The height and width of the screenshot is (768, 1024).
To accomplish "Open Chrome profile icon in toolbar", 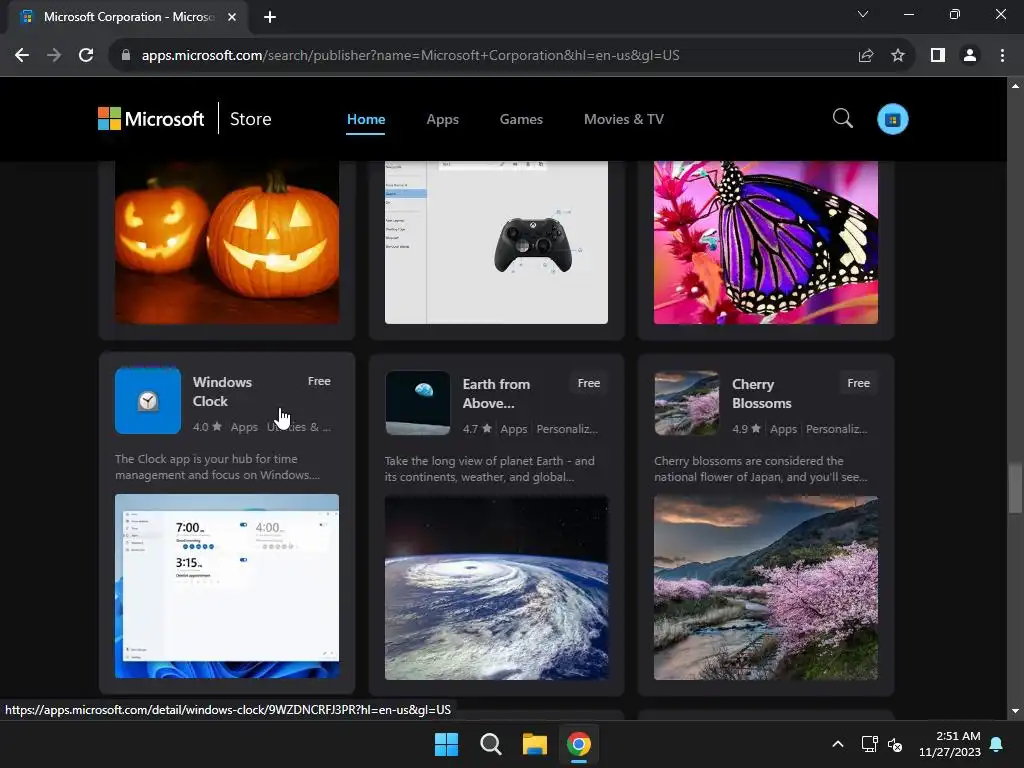I will pos(970,56).
